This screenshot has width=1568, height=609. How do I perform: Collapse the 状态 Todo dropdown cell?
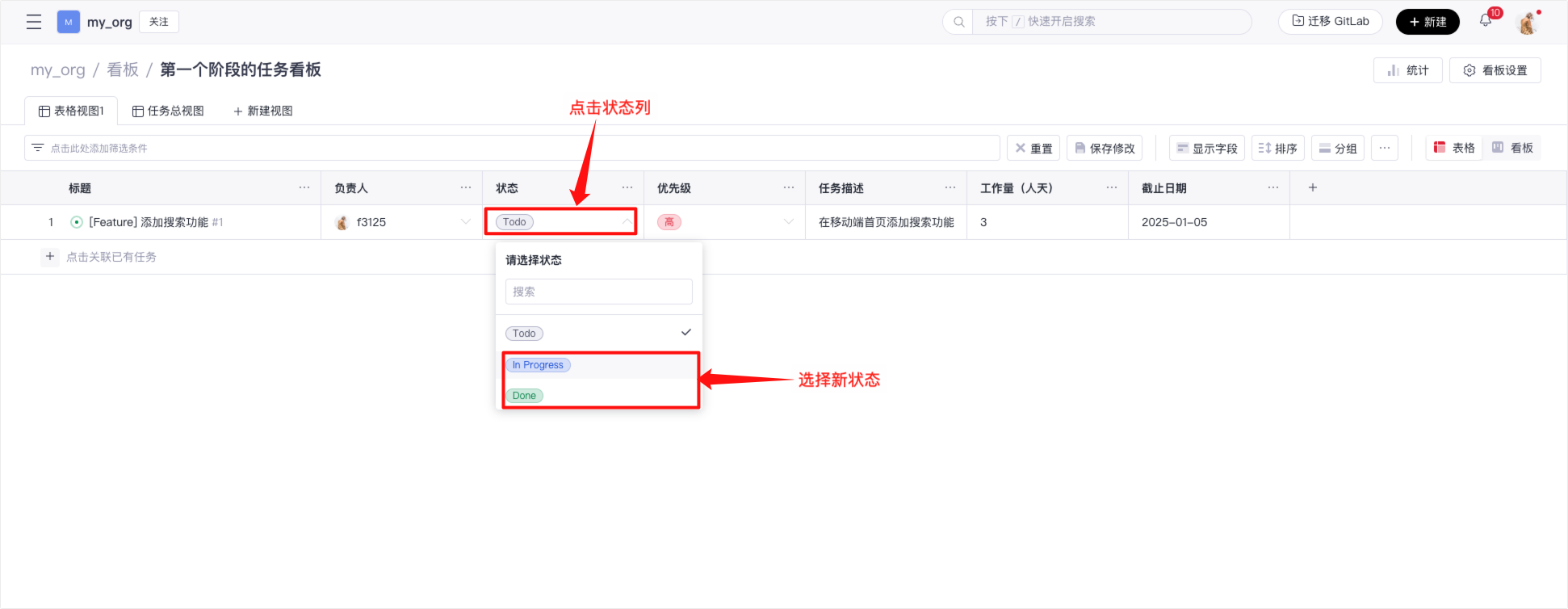(627, 222)
